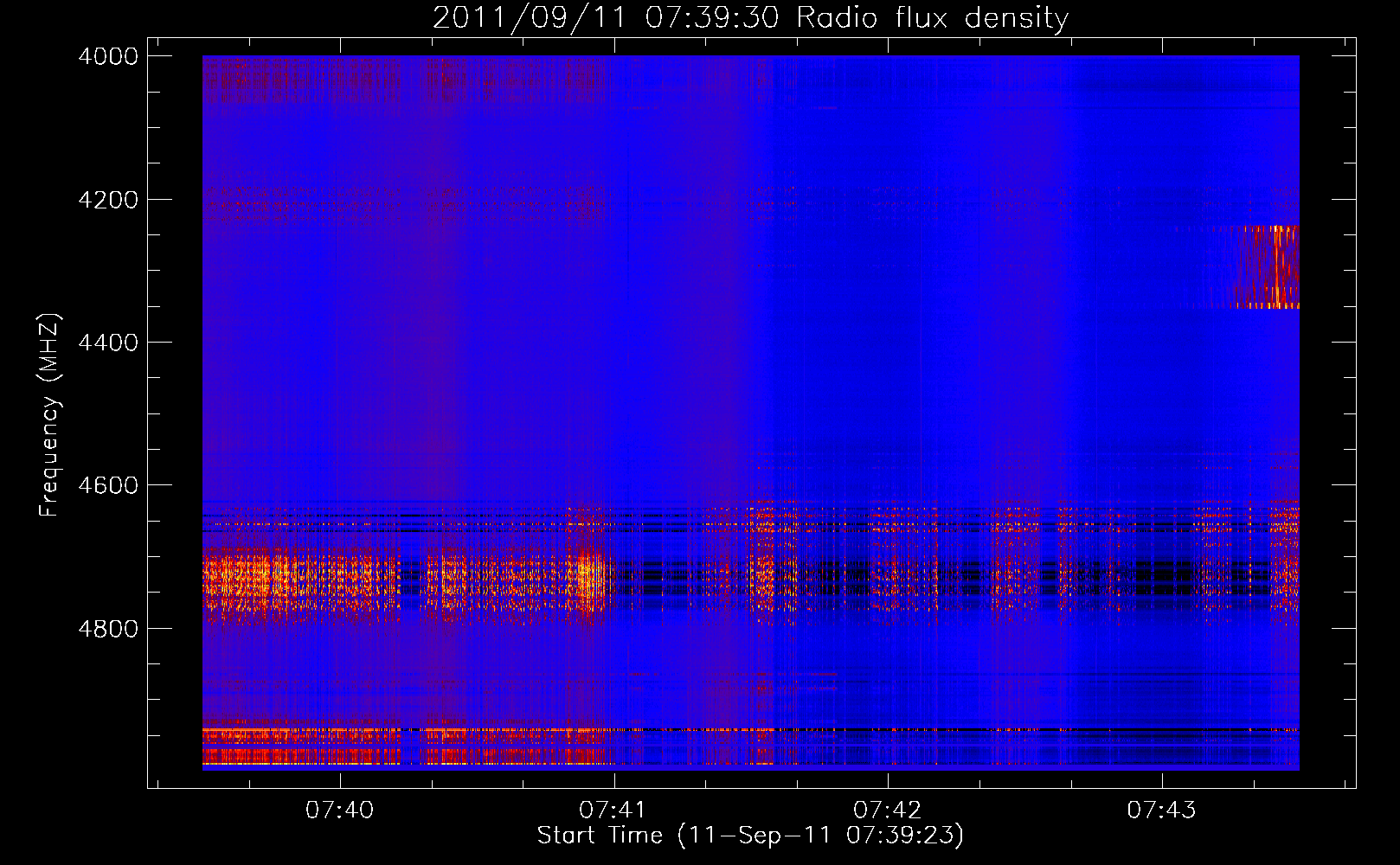Click the 'Frequency (MHZ)' axis label
This screenshot has height=865, width=1400.
click(x=49, y=415)
